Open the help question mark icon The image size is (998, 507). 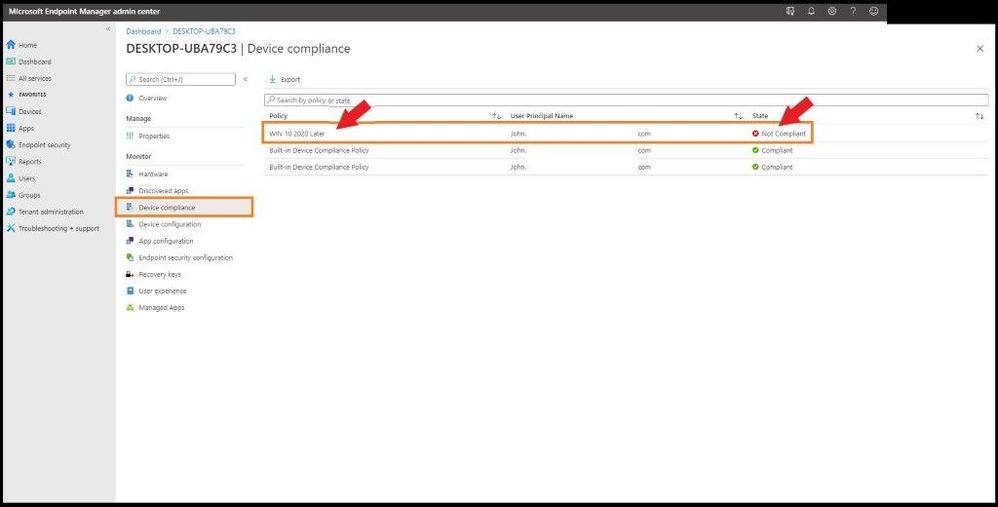pos(853,11)
